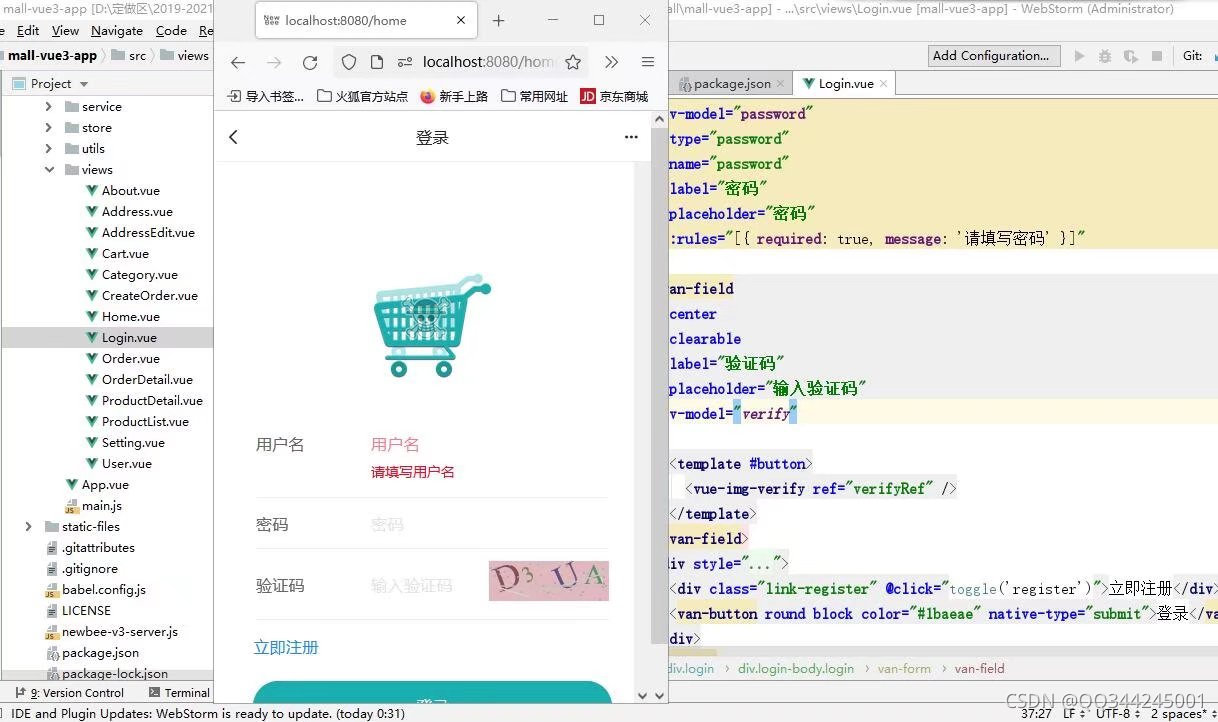Click 37:27 cursor position status
The image size is (1218, 722).
tap(1036, 713)
